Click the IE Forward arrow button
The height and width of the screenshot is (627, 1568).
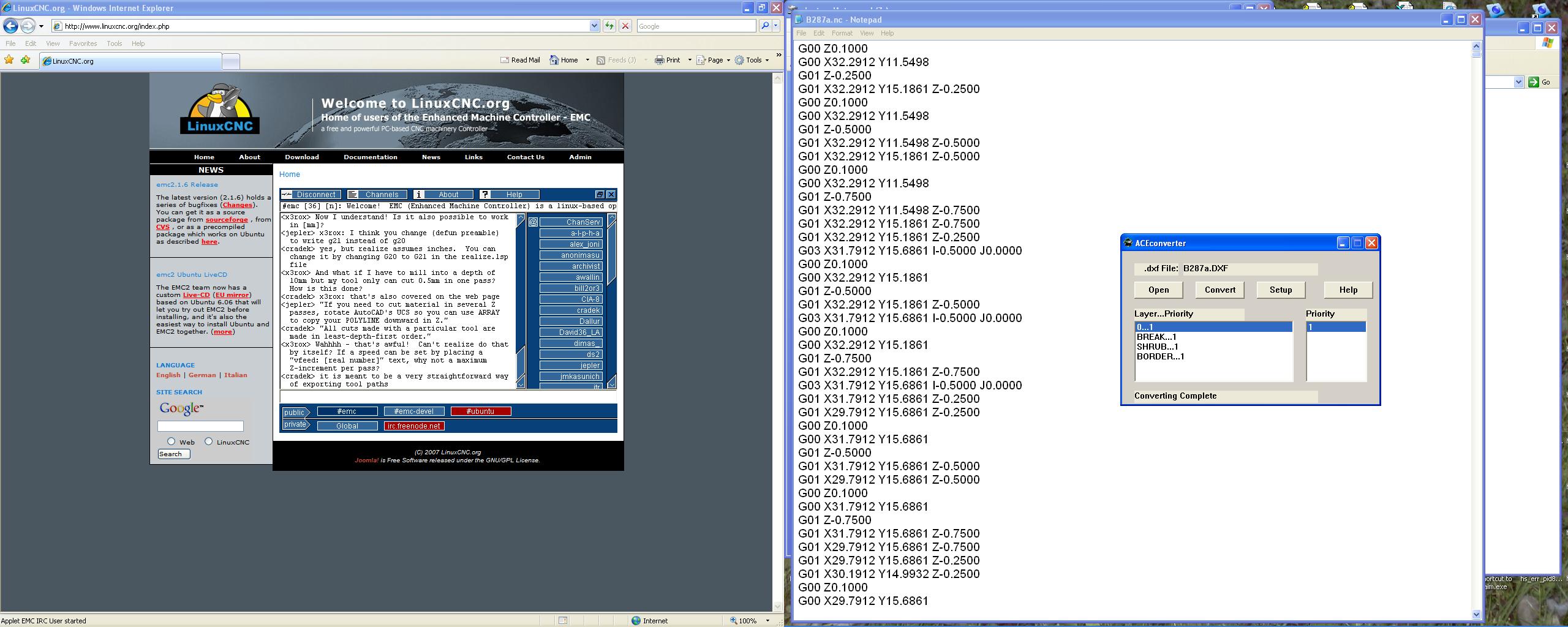[28, 26]
